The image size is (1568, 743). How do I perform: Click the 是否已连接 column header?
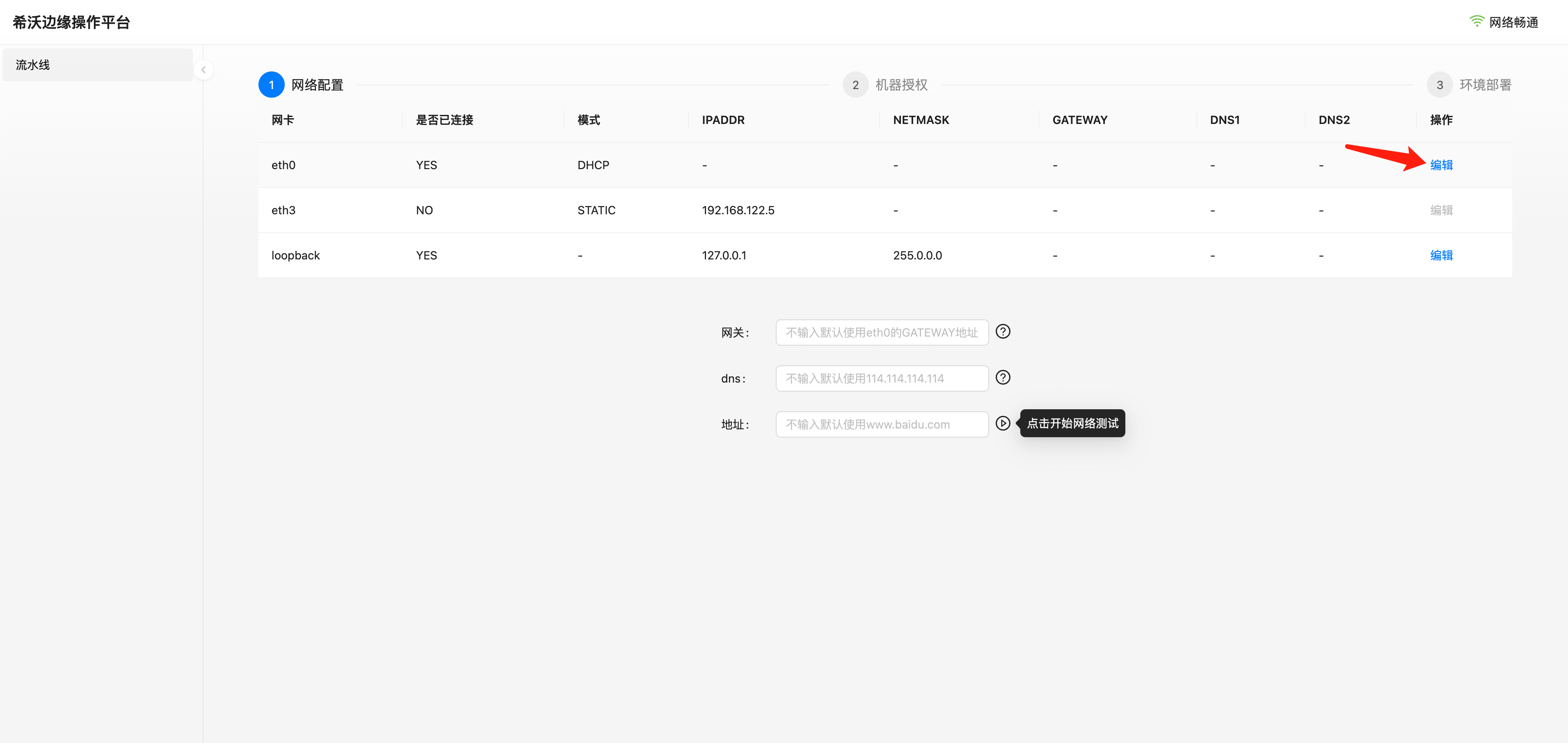[444, 120]
